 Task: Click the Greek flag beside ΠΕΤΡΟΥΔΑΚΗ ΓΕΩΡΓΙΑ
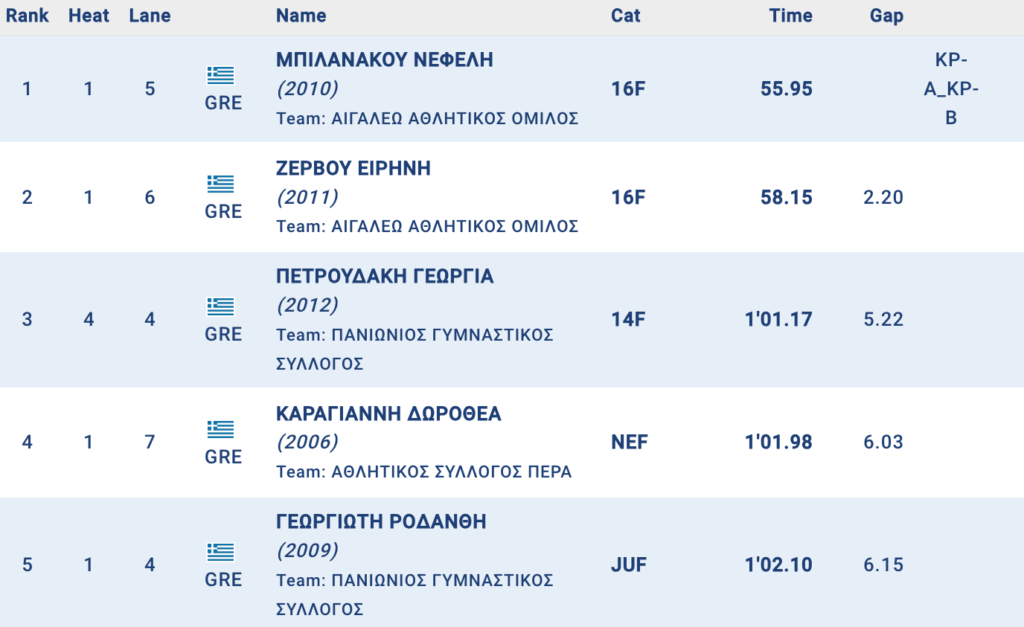(x=220, y=307)
